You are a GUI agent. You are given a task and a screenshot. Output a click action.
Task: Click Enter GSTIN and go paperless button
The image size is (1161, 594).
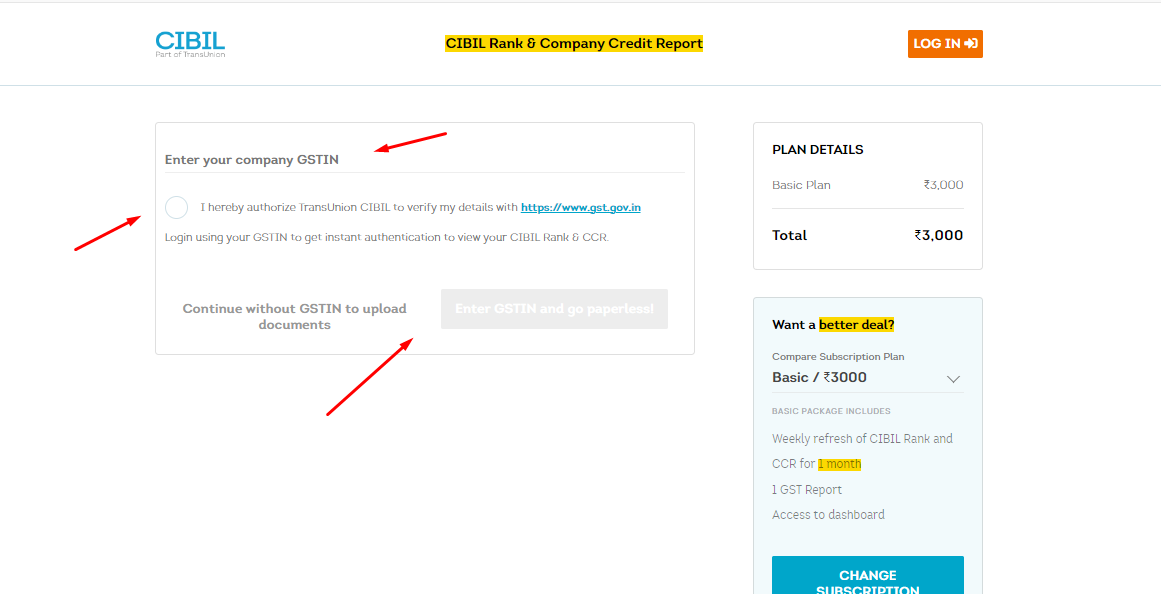tap(554, 309)
